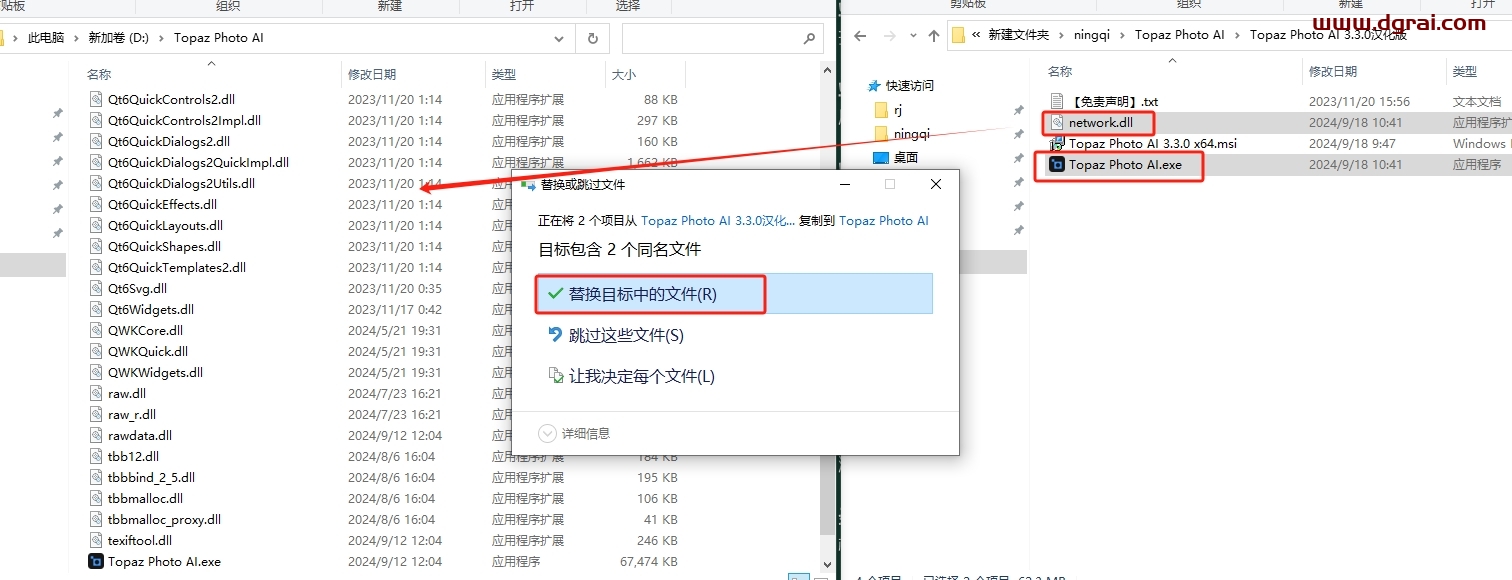Expand the details info chevron in dialog

point(547,433)
